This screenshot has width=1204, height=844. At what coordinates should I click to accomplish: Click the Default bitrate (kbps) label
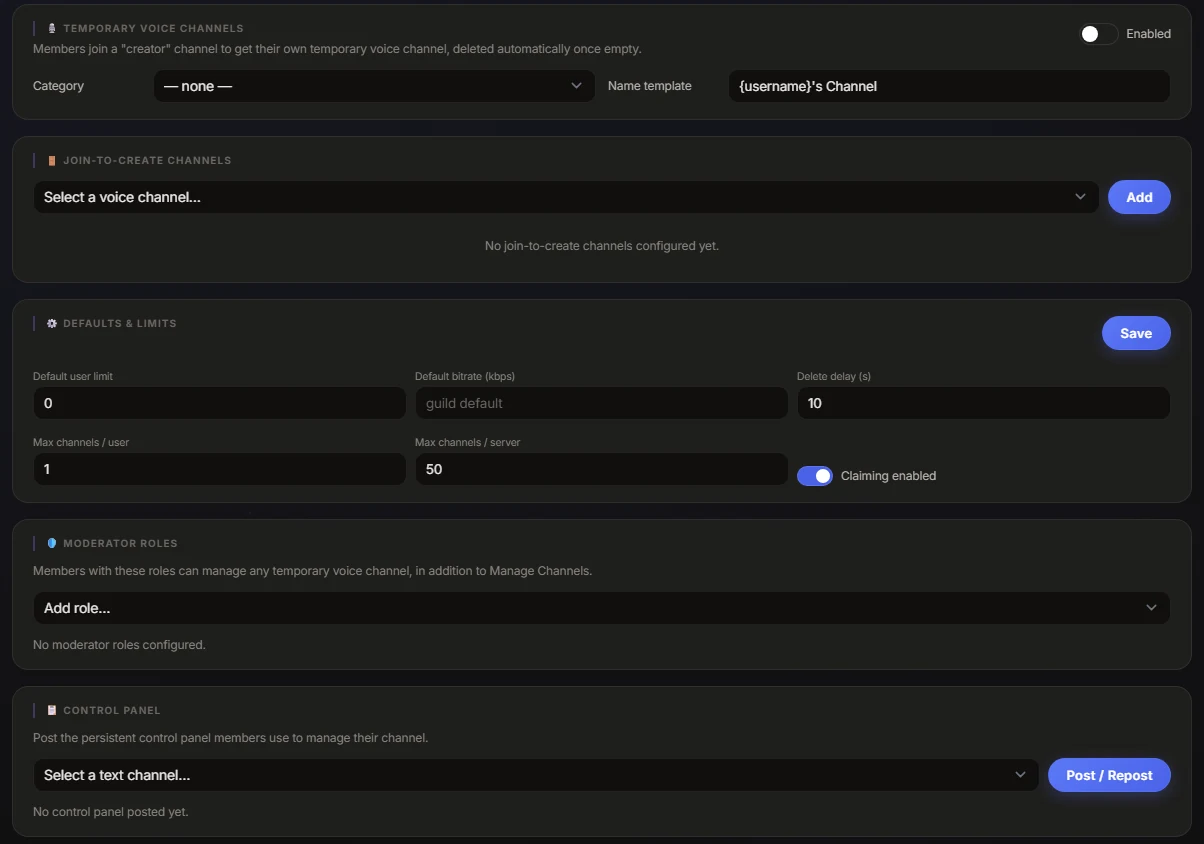(x=465, y=376)
